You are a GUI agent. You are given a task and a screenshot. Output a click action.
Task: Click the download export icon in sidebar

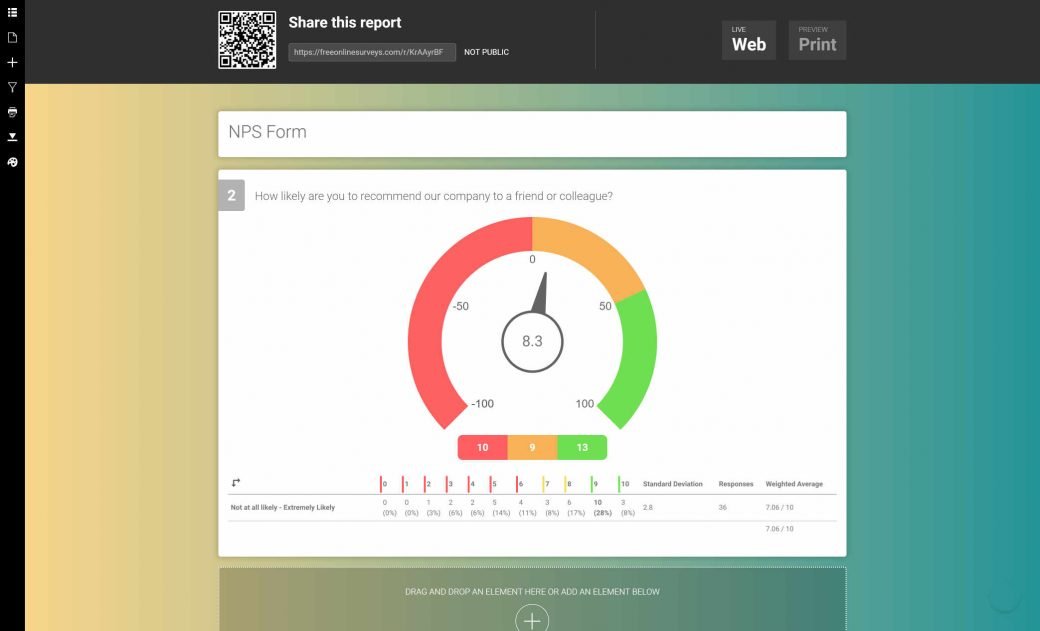pyautogui.click(x=12, y=137)
